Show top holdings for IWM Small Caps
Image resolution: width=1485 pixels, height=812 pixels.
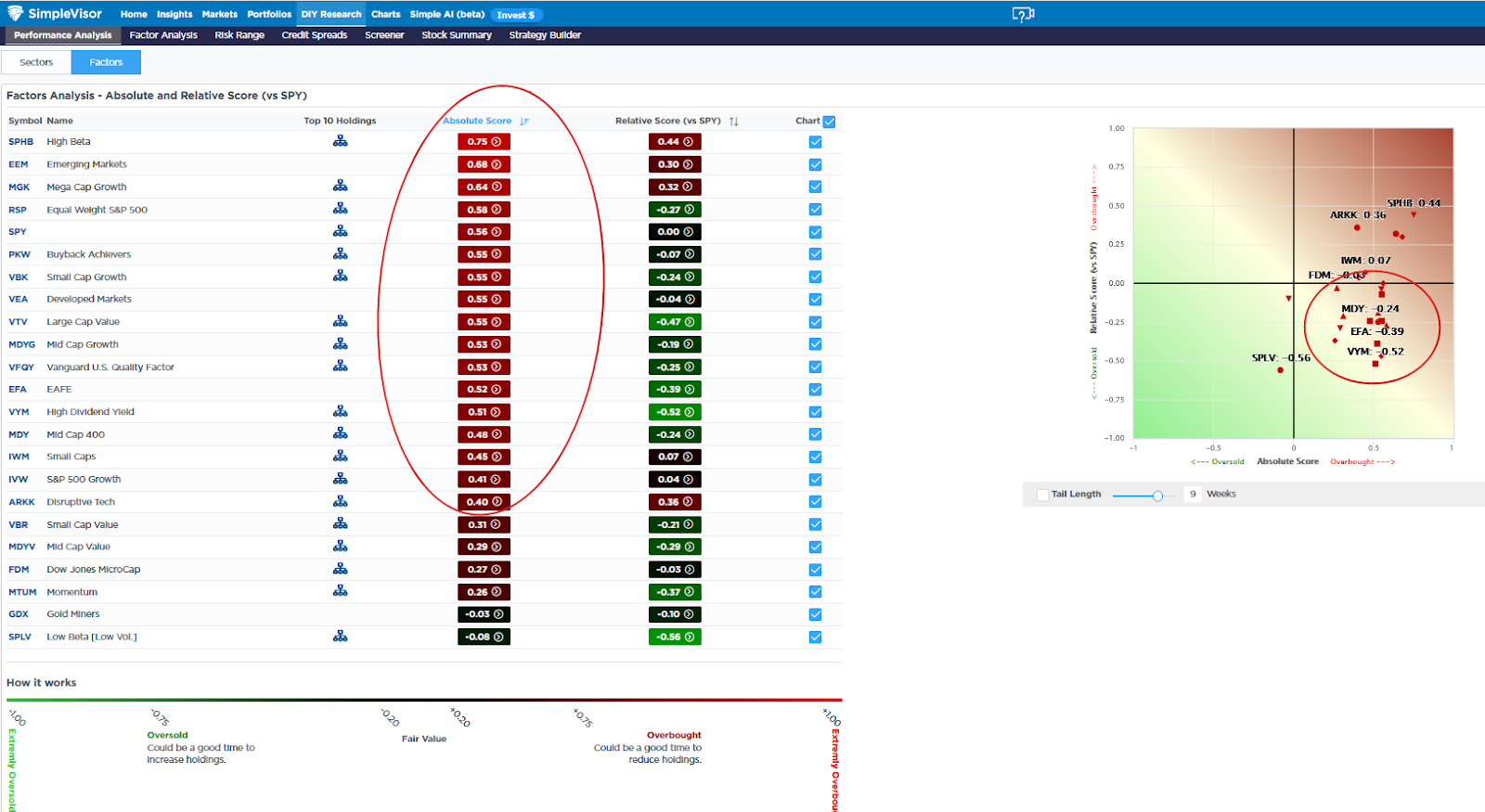341,457
